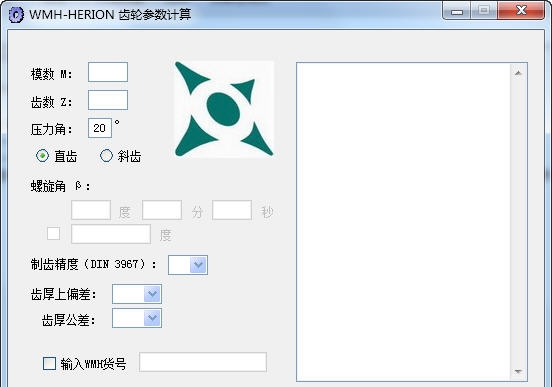Image resolution: width=552 pixels, height=387 pixels.
Task: Click the 螺旋角 minutes (分) field
Action: (162, 210)
